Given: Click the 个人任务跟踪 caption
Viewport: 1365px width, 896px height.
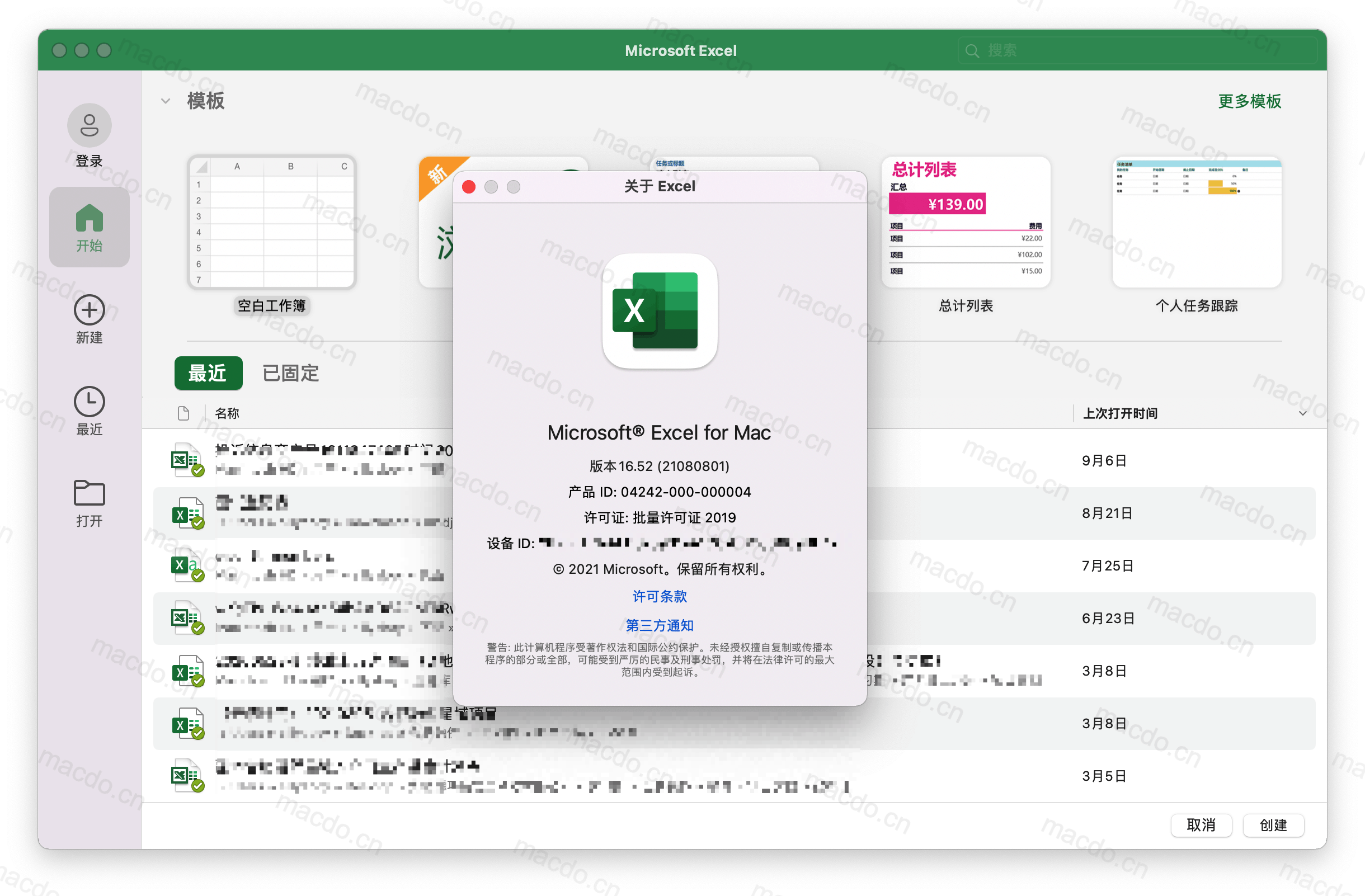Looking at the screenshot, I should tap(1197, 305).
